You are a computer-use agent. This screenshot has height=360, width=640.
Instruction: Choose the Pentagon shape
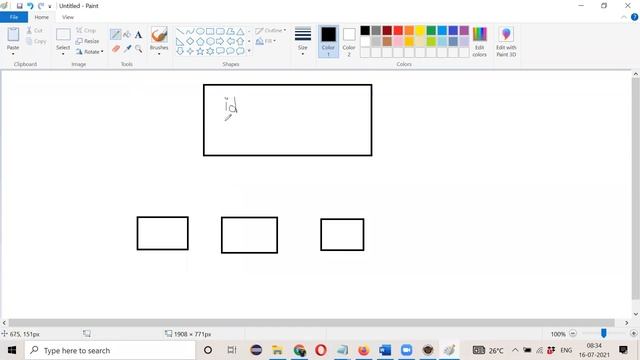point(200,41)
